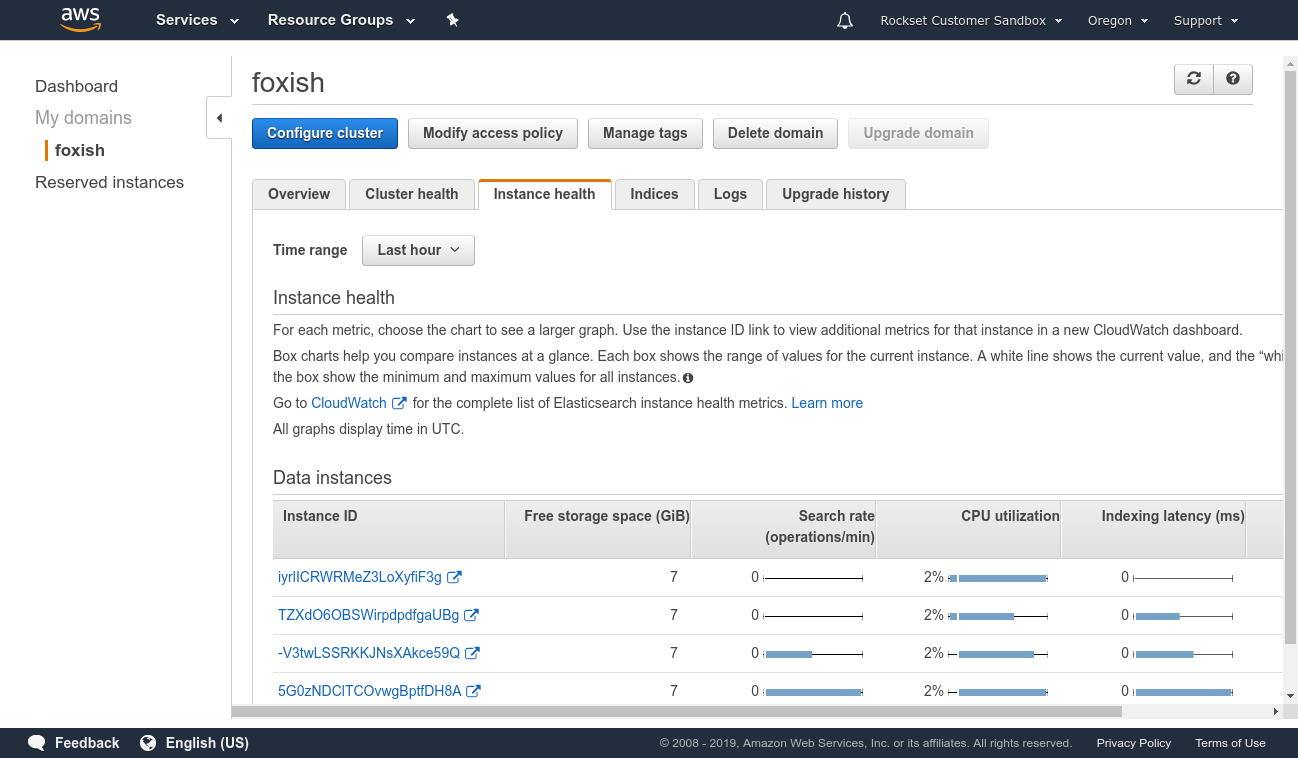This screenshot has width=1298, height=758.
Task: Open the Services dropdown menu
Action: (x=197, y=20)
